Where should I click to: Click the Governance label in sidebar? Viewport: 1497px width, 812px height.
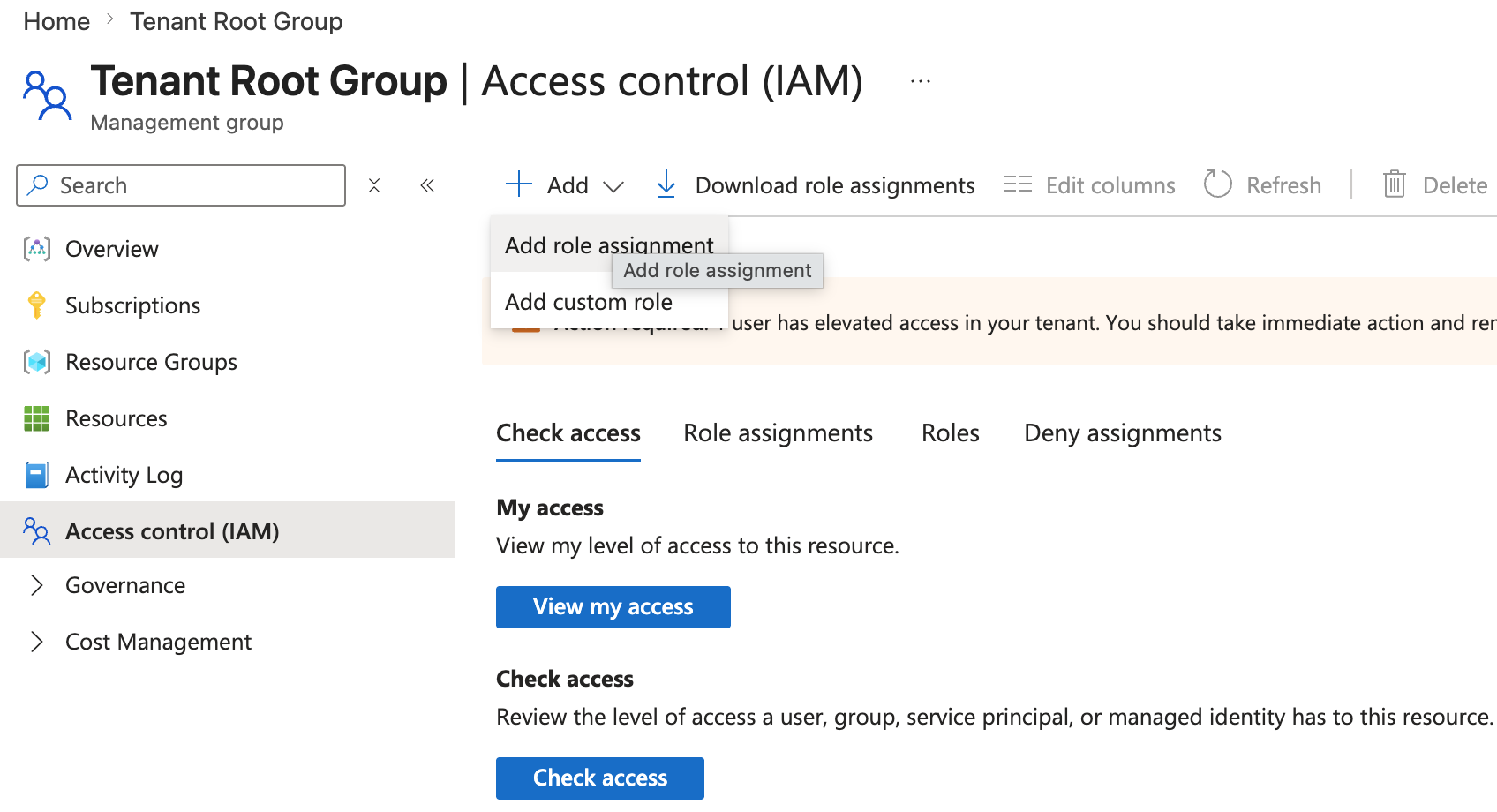pyautogui.click(x=125, y=585)
